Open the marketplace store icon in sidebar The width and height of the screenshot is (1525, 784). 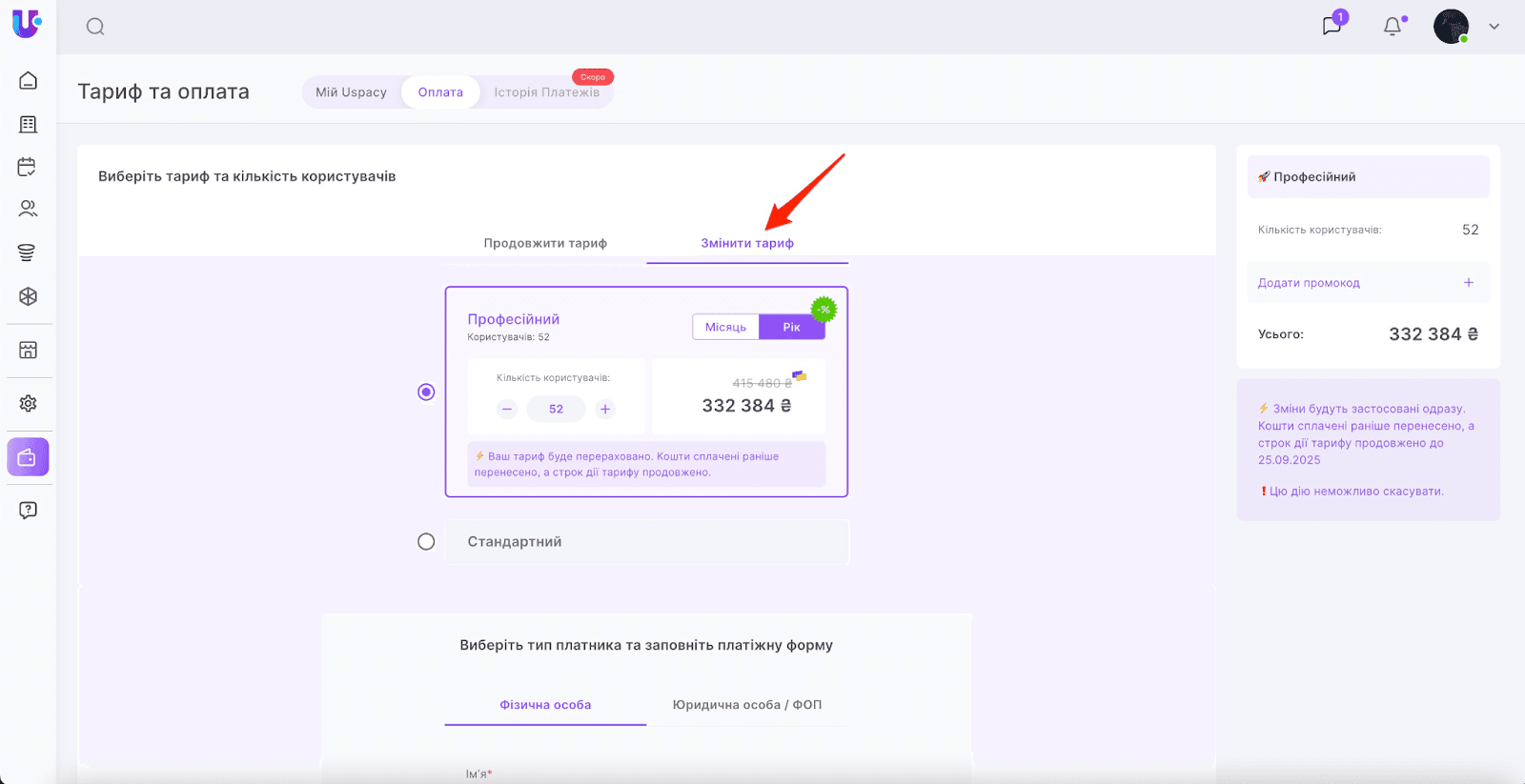29,351
